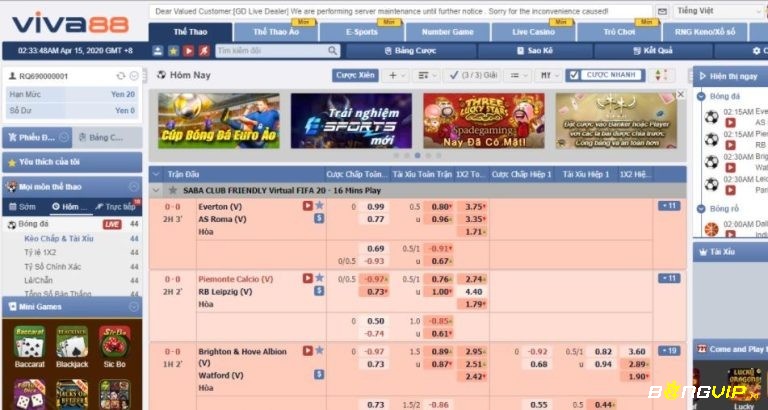Screen dimensions: 768x410
Task: Collapse the Mini Games panel
Action: coord(134,307)
